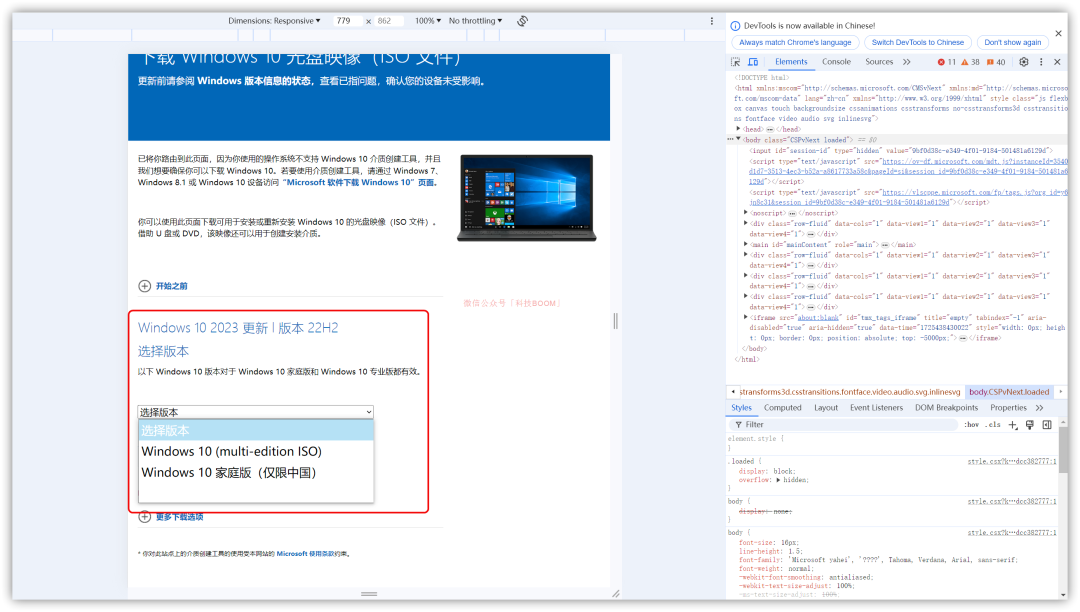Click the warning count triangle icon

tap(965, 62)
